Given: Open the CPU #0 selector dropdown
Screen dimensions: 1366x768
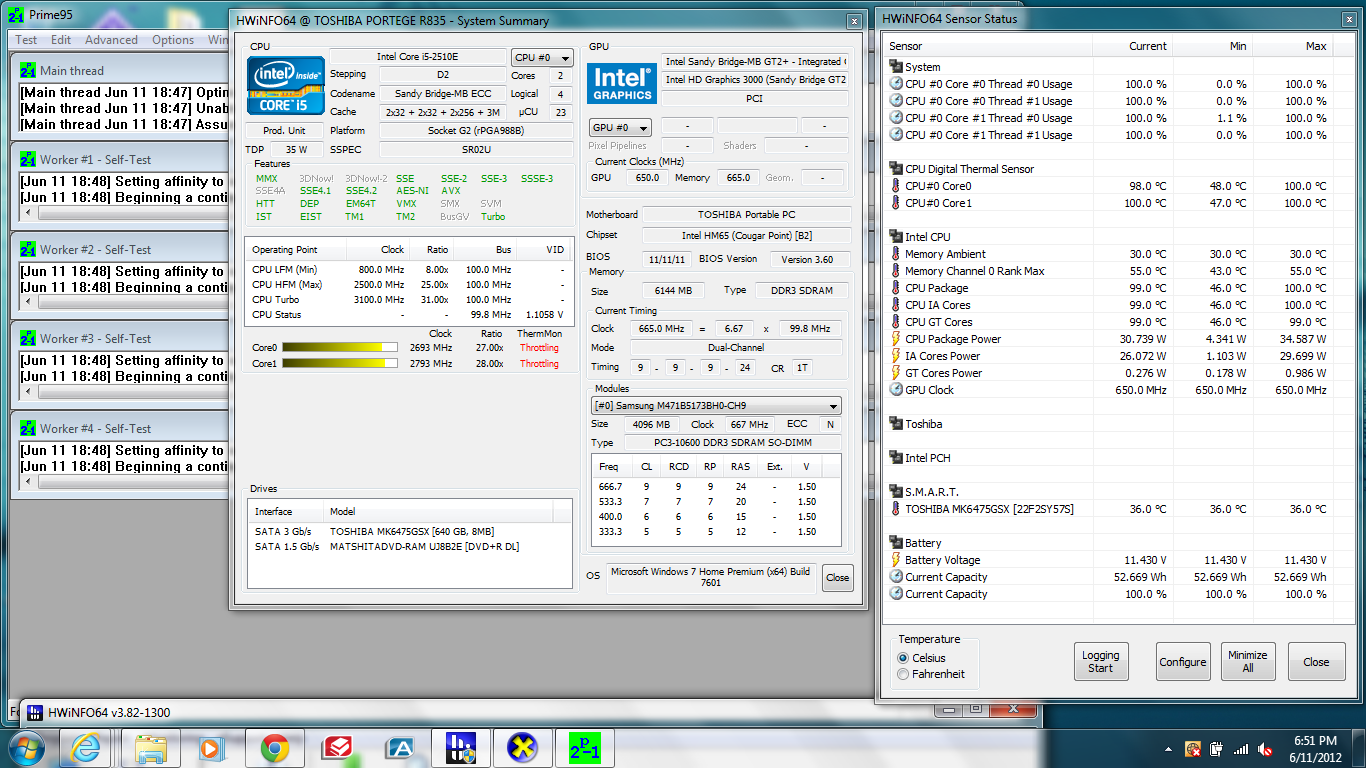Looking at the screenshot, I should tap(543, 58).
